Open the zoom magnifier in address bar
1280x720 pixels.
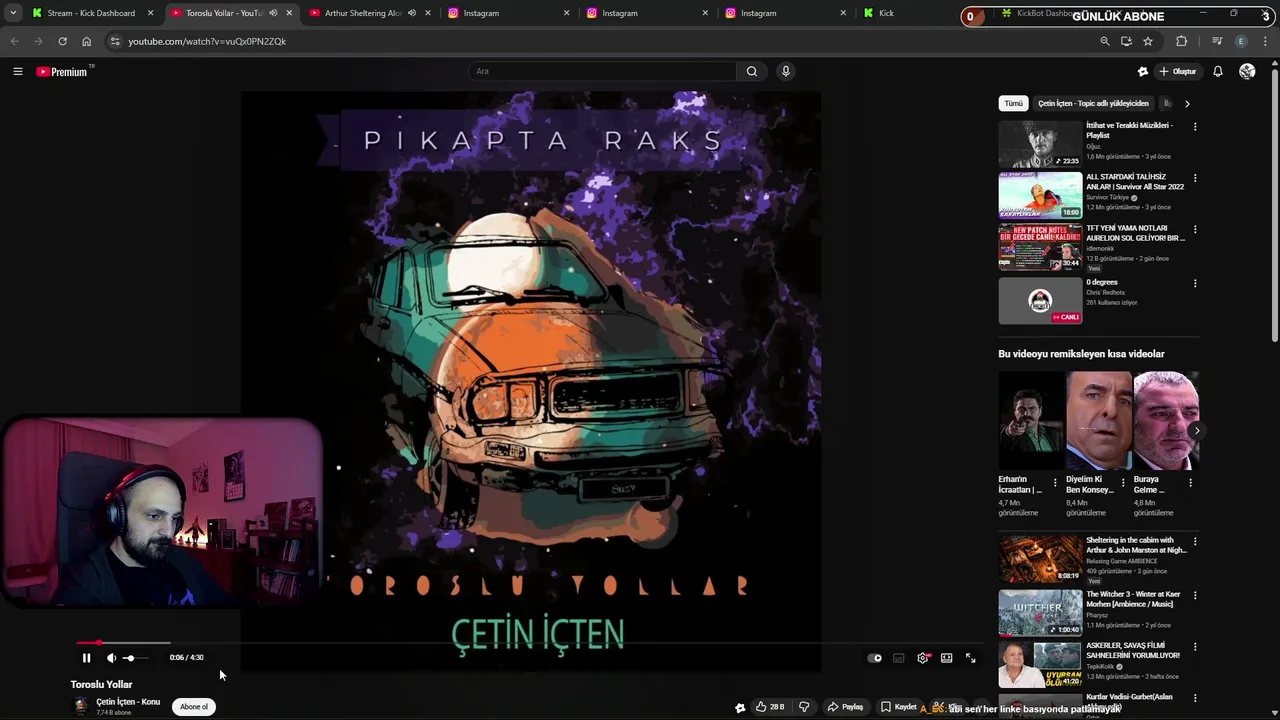click(1104, 41)
